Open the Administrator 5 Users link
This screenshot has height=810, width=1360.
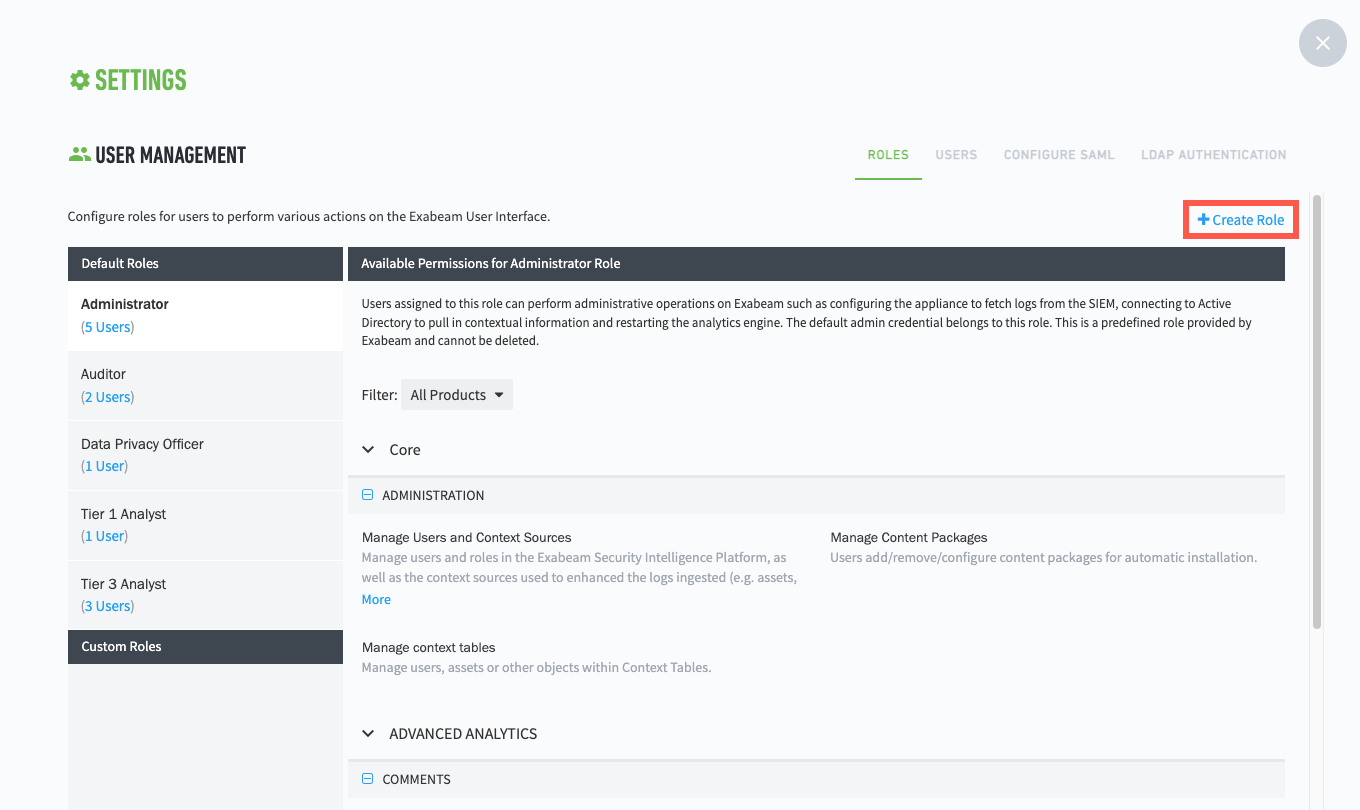tap(107, 327)
